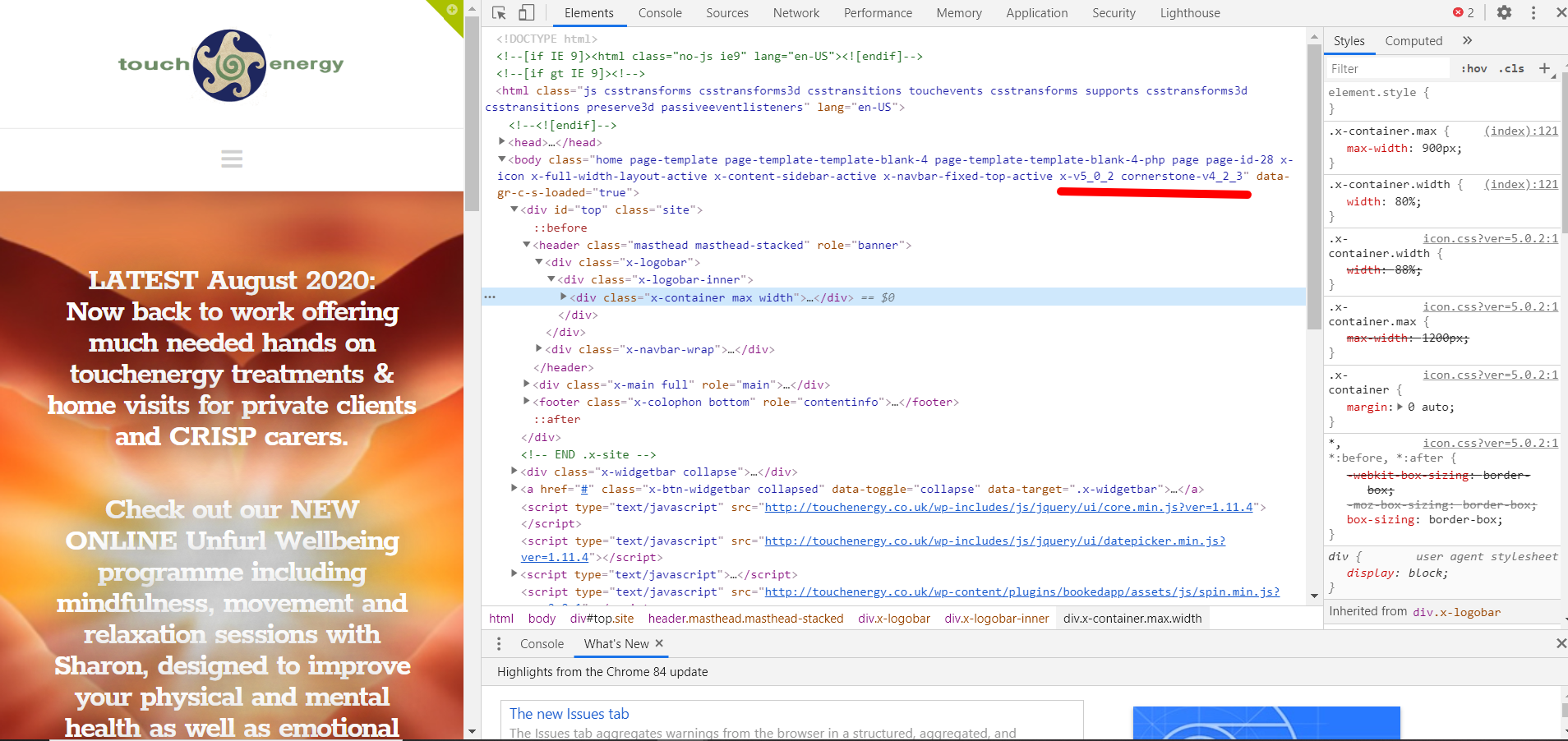The height and width of the screenshot is (741, 1568).
Task: Open the (index):121 source link for .x-container.width
Action: 1521,184
